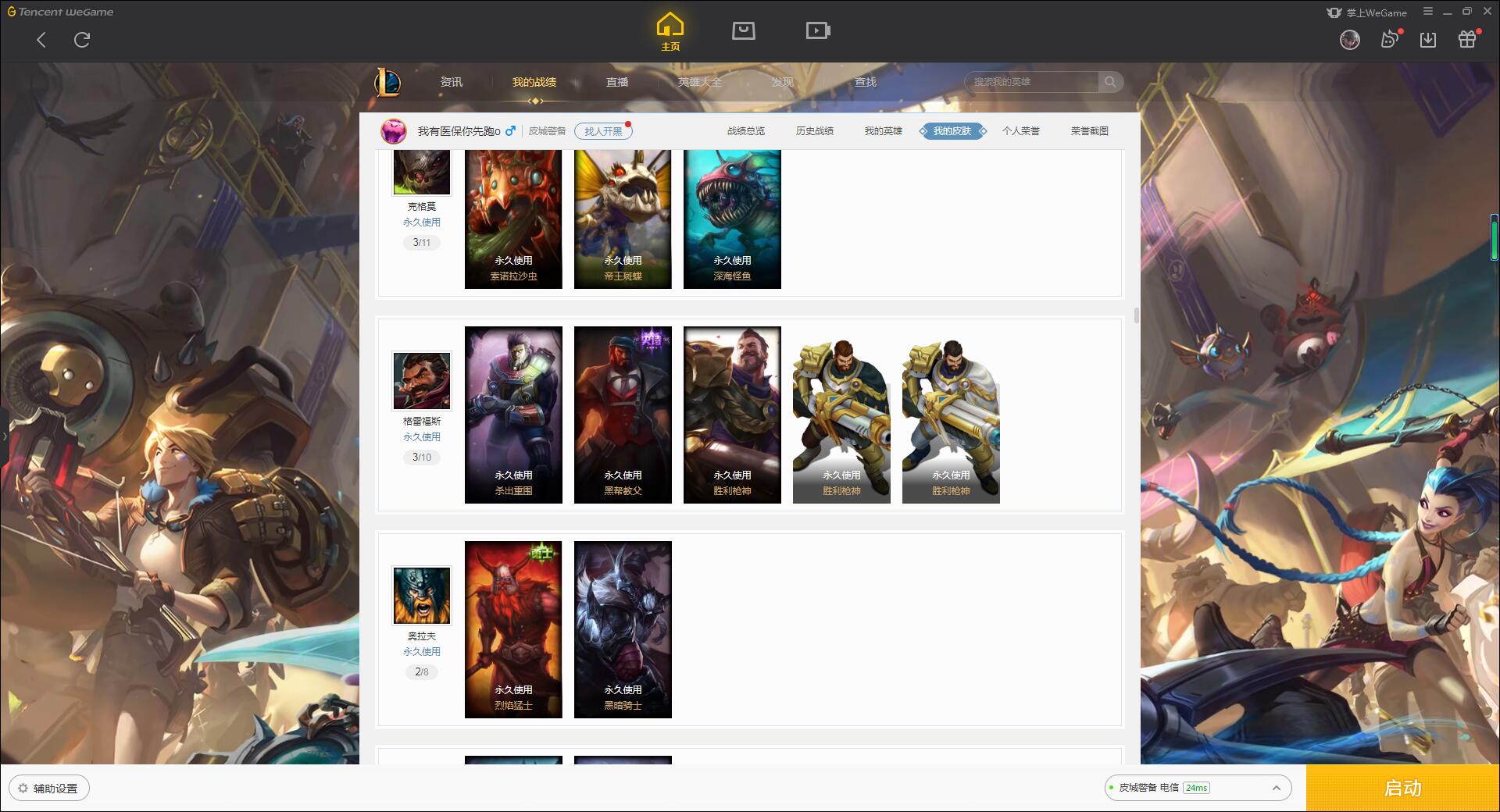Click the 深海怪鱼 skin card

point(732,219)
